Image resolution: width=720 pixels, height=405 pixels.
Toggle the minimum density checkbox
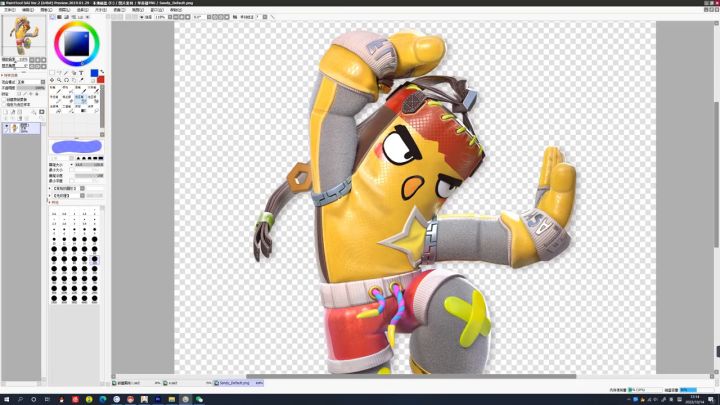pyautogui.click(x=72, y=181)
